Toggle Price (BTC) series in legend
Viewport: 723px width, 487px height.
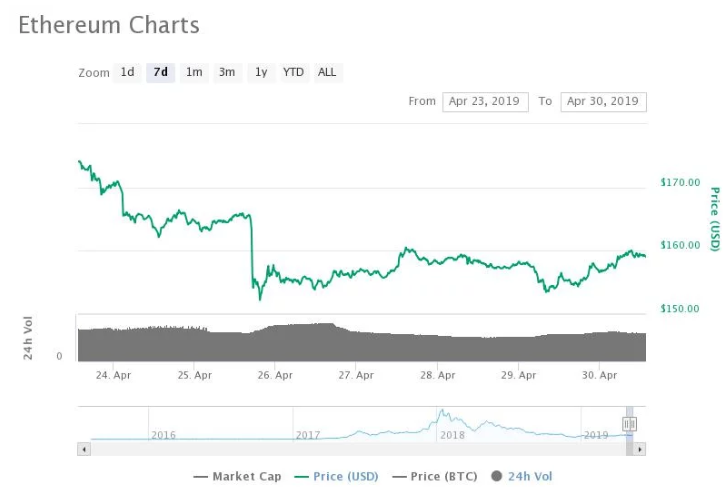(436, 476)
